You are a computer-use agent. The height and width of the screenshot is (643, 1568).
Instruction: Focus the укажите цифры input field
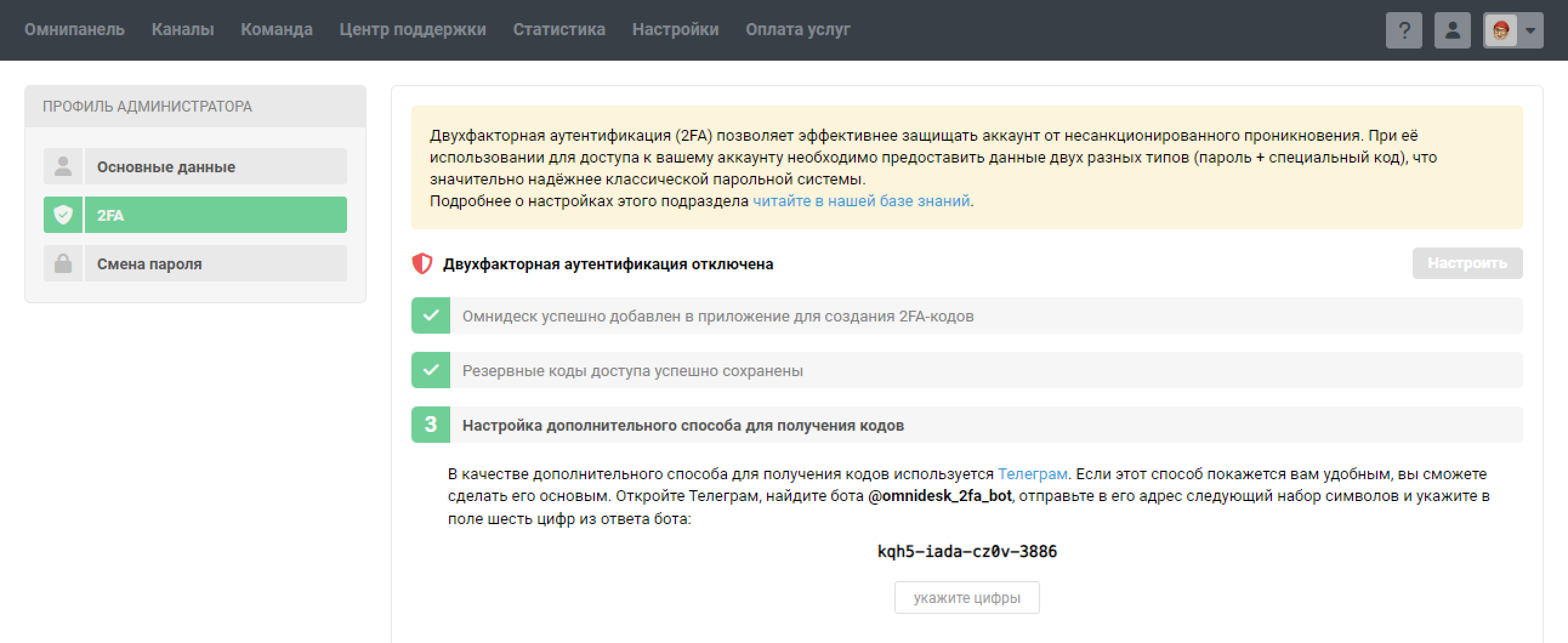pyautogui.click(x=967, y=598)
